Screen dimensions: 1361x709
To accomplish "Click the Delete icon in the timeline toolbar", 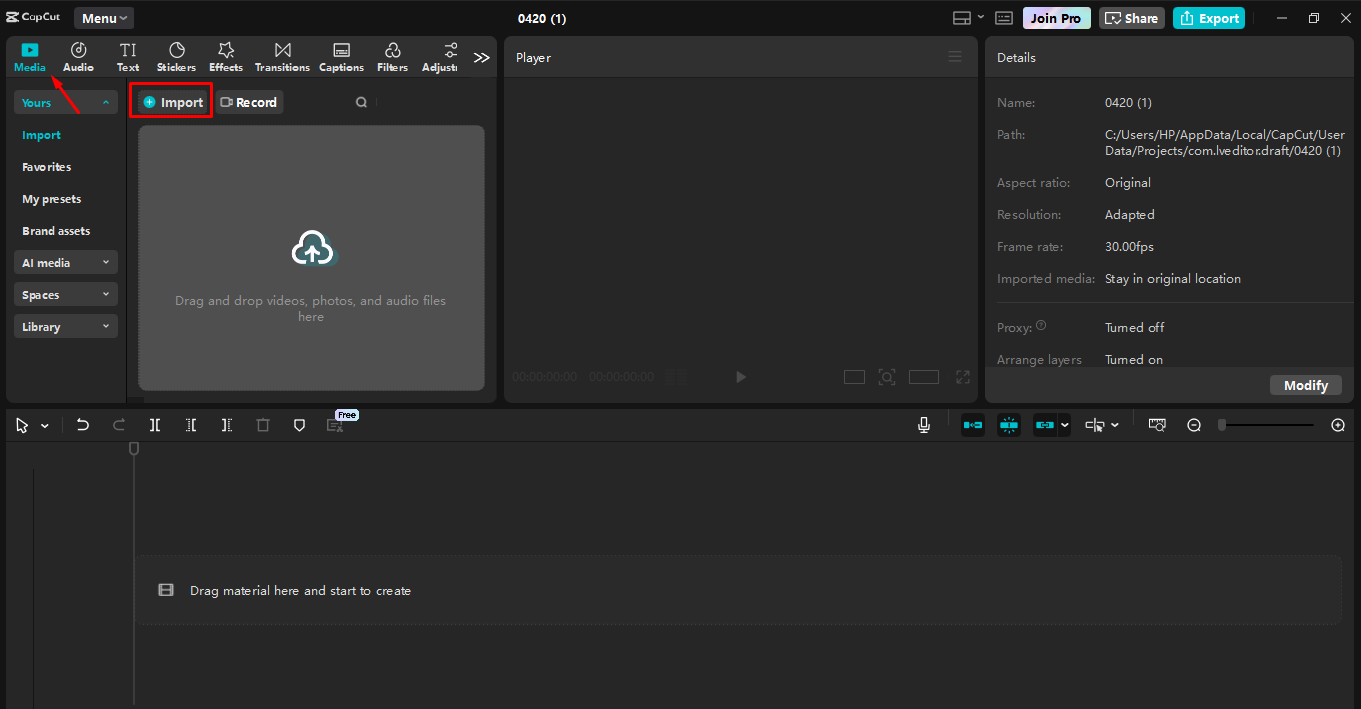I will [262, 424].
